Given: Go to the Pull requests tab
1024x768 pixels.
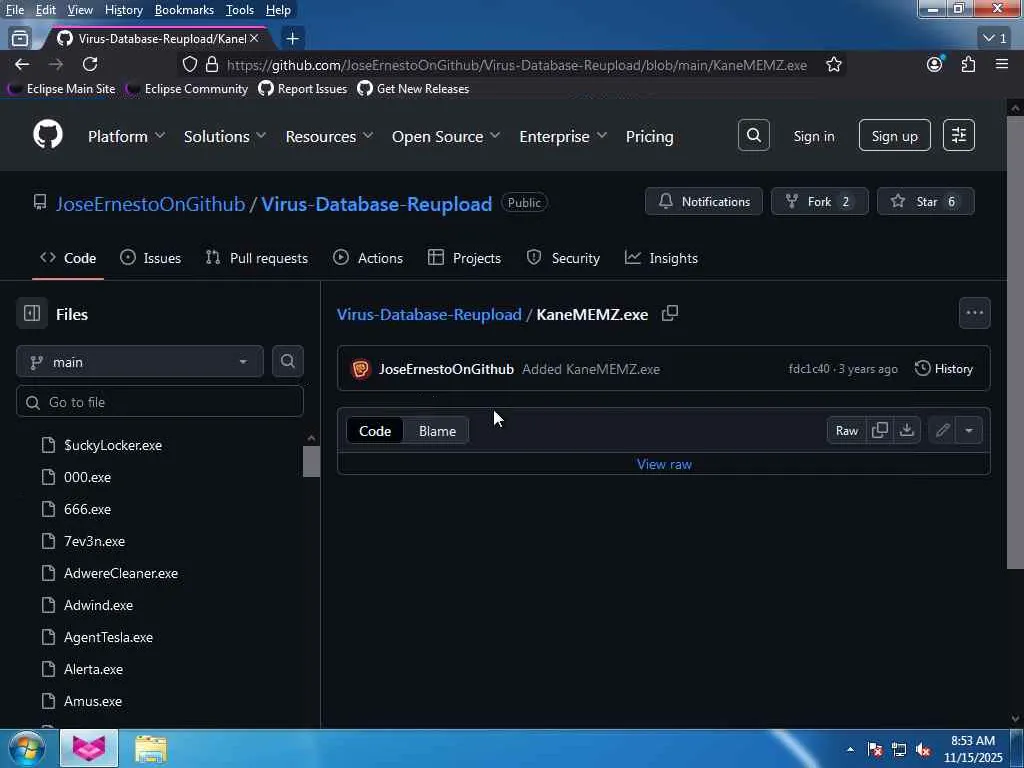Looking at the screenshot, I should click(x=257, y=258).
